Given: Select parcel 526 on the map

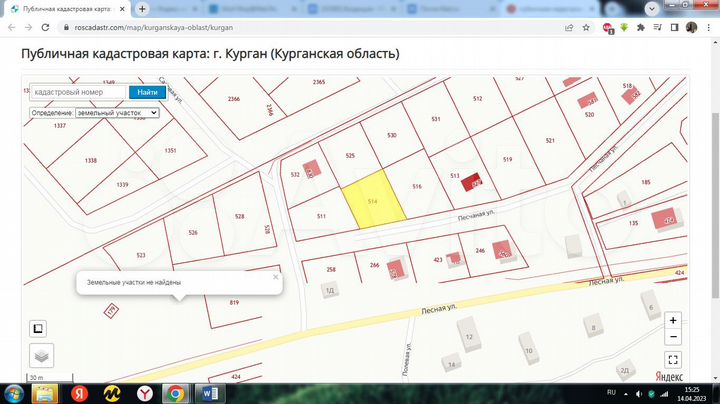Looking at the screenshot, I should pos(193,233).
